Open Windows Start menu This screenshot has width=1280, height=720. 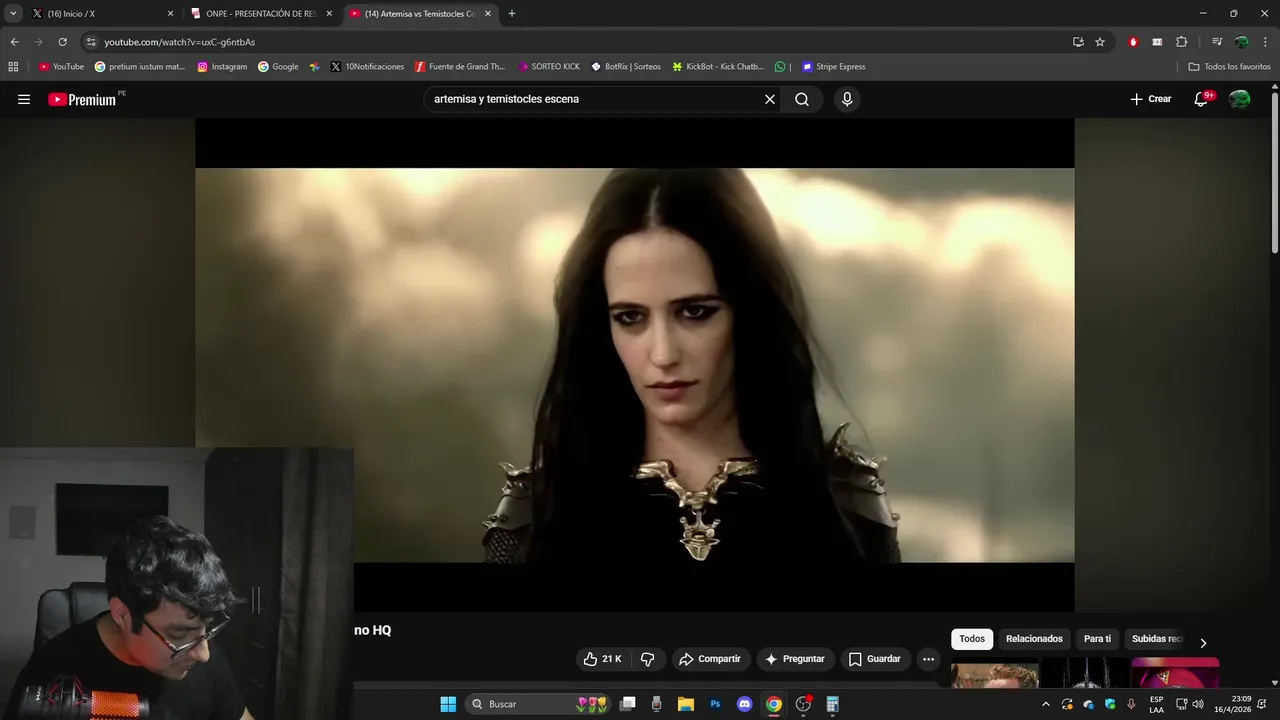448,704
